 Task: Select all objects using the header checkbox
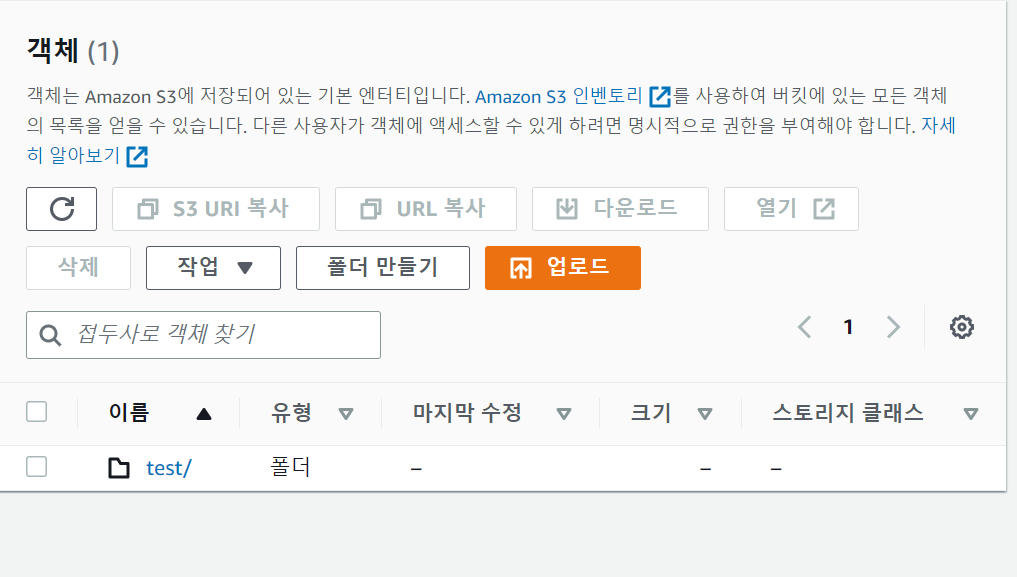click(37, 411)
